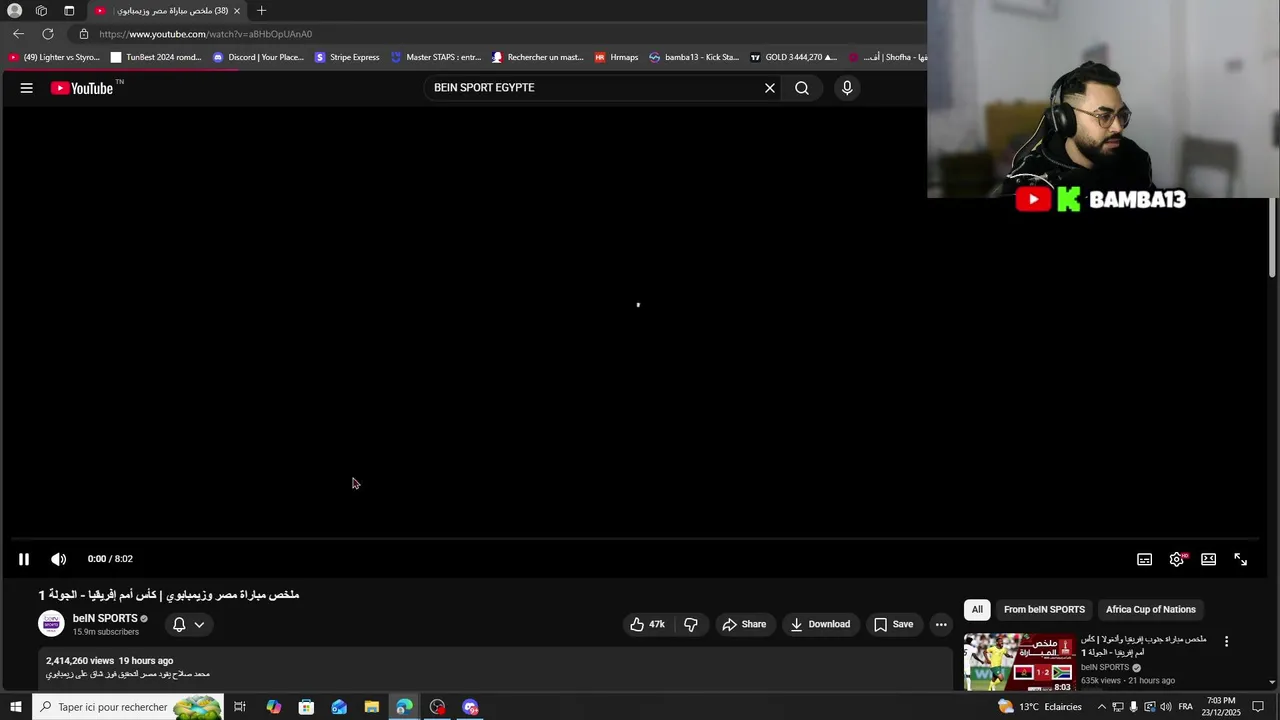Open the browser profile avatar

pos(14,11)
